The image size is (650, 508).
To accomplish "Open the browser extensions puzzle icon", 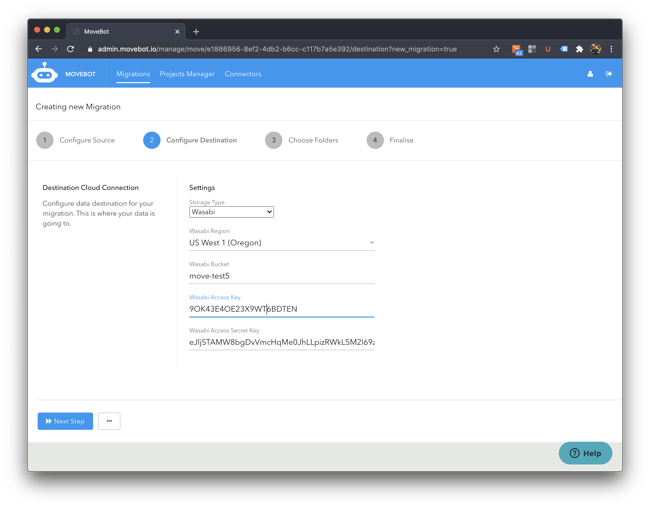I will (x=579, y=49).
